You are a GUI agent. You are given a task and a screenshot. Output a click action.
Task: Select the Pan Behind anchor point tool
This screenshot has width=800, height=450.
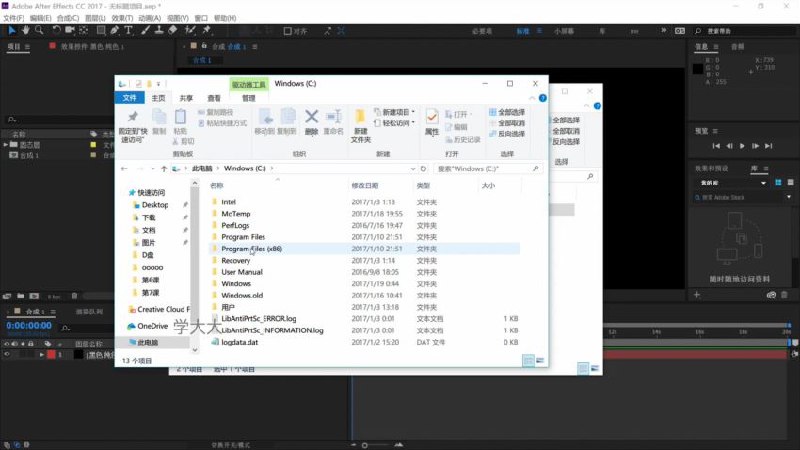pyautogui.click(x=84, y=31)
